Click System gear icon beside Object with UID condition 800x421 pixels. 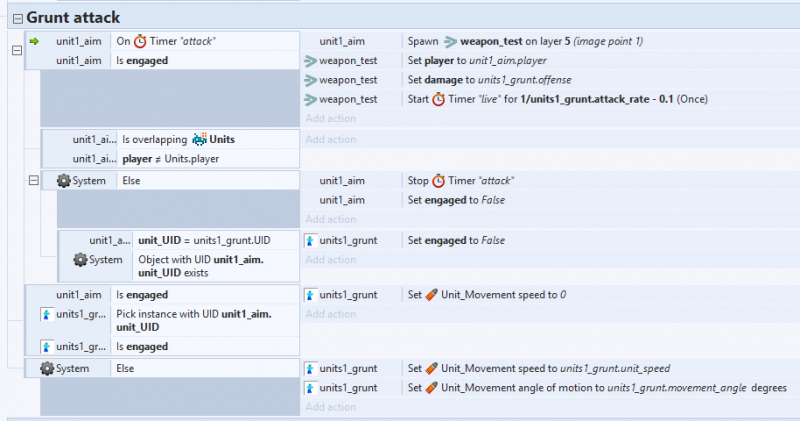pos(80,260)
